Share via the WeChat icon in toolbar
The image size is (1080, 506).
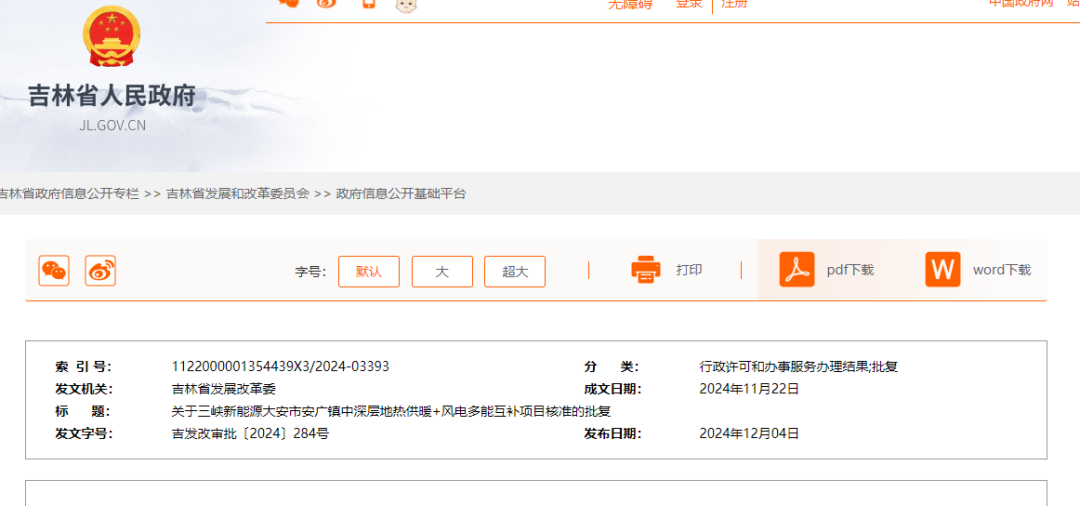tap(54, 271)
